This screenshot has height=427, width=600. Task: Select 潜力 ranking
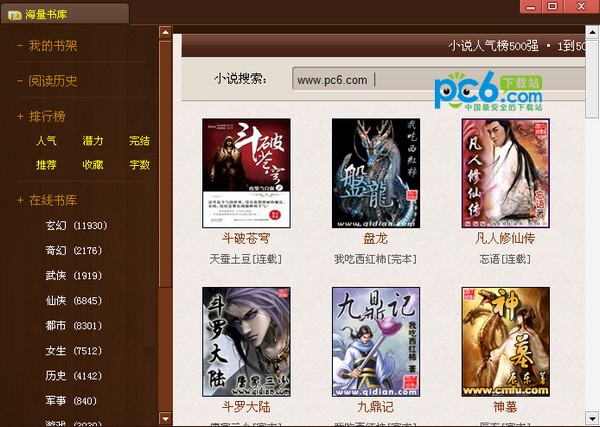pyautogui.click(x=93, y=141)
